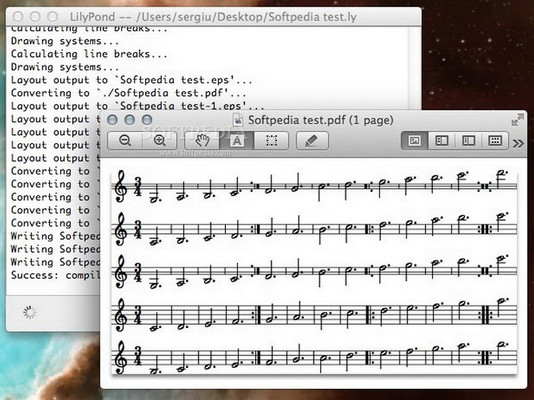Click the last staff in the PDF
Image resolution: width=534 pixels, height=400 pixels.
click(x=315, y=358)
